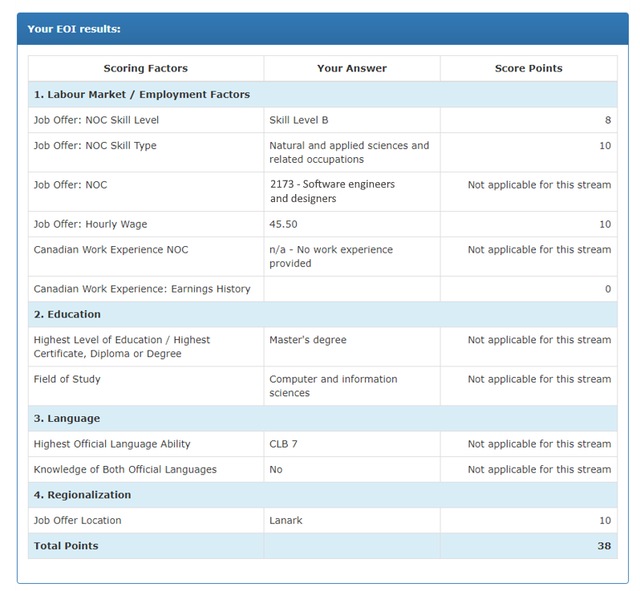Click the 'Job Offer: NOC' label
This screenshot has height=591, width=640.
coord(70,185)
